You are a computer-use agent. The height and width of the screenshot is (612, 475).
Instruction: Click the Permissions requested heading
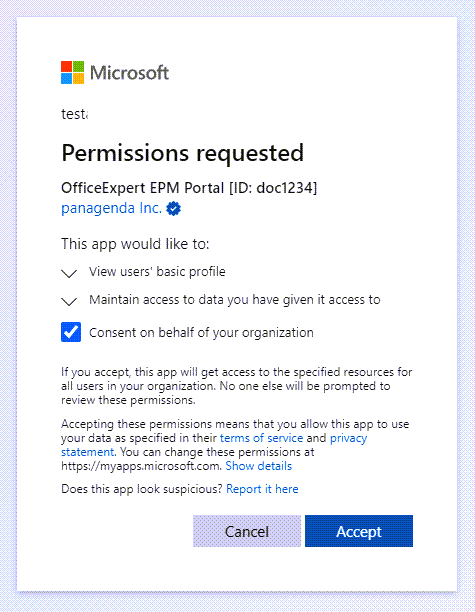[182, 153]
